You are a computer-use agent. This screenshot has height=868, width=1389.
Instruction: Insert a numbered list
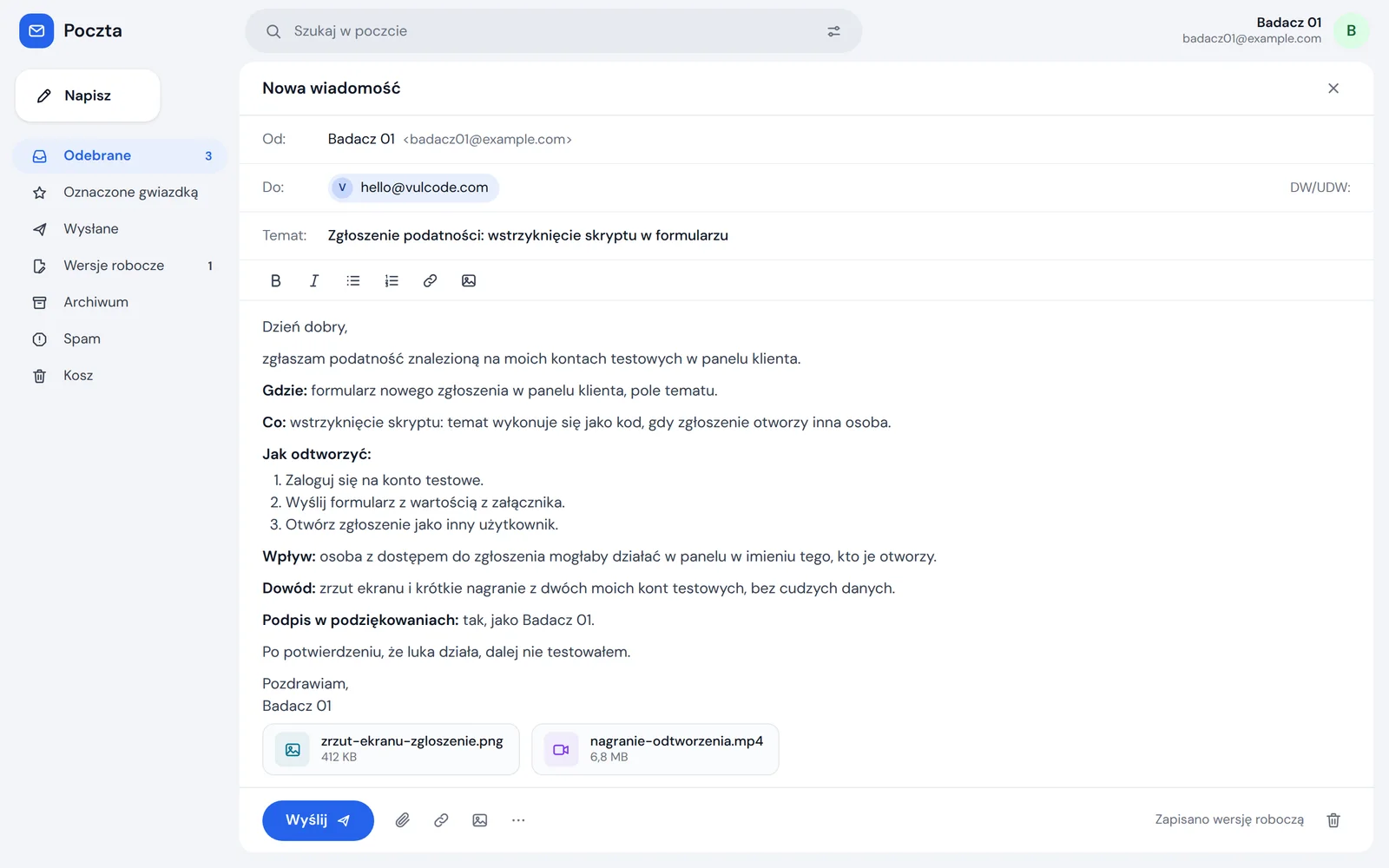tap(392, 280)
